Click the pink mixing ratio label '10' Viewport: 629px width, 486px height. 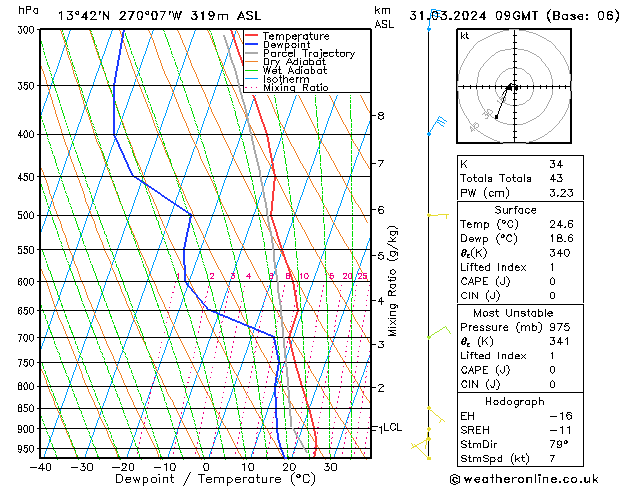[x=304, y=276]
